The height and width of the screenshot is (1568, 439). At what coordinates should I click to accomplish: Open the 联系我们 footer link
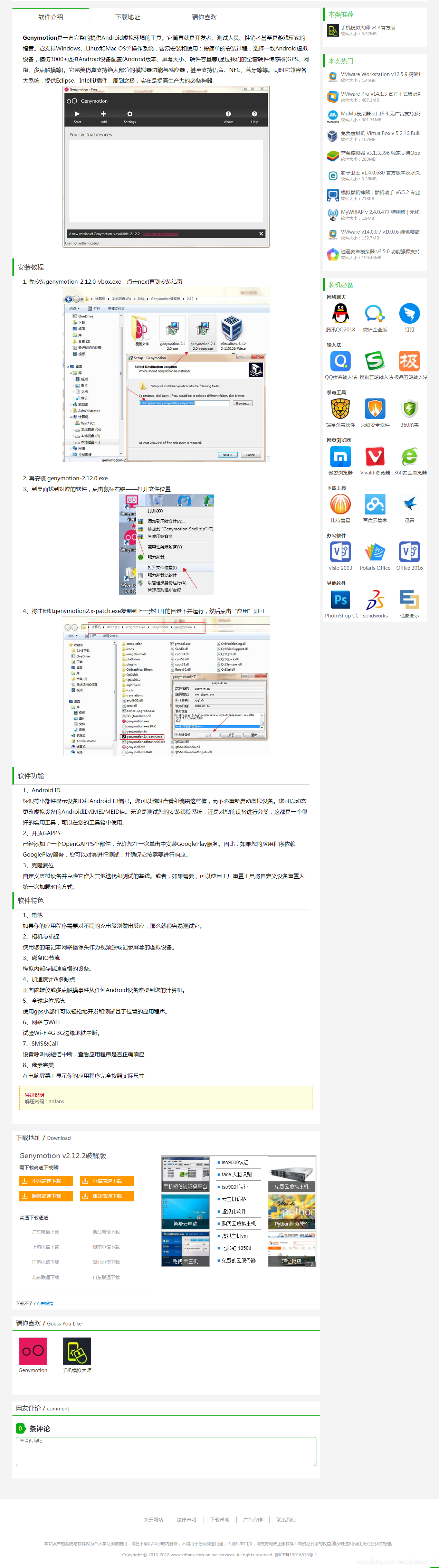coord(286,1520)
